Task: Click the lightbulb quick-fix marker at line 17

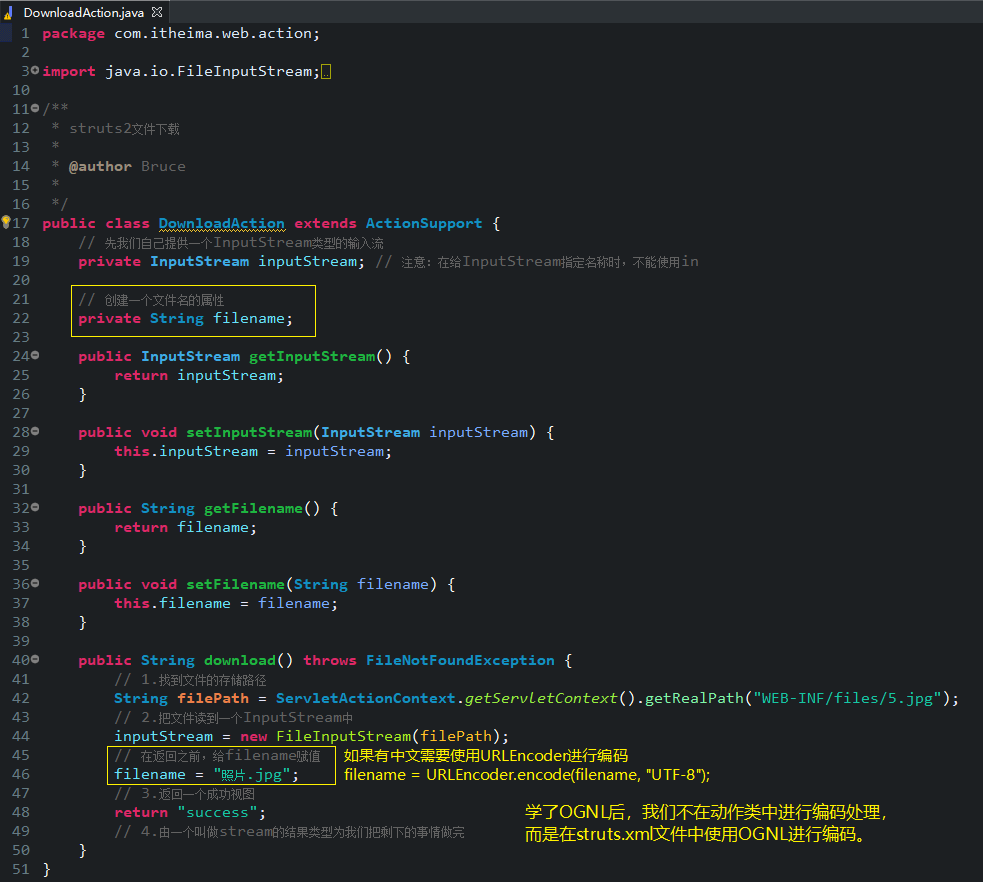Action: (x=6, y=221)
